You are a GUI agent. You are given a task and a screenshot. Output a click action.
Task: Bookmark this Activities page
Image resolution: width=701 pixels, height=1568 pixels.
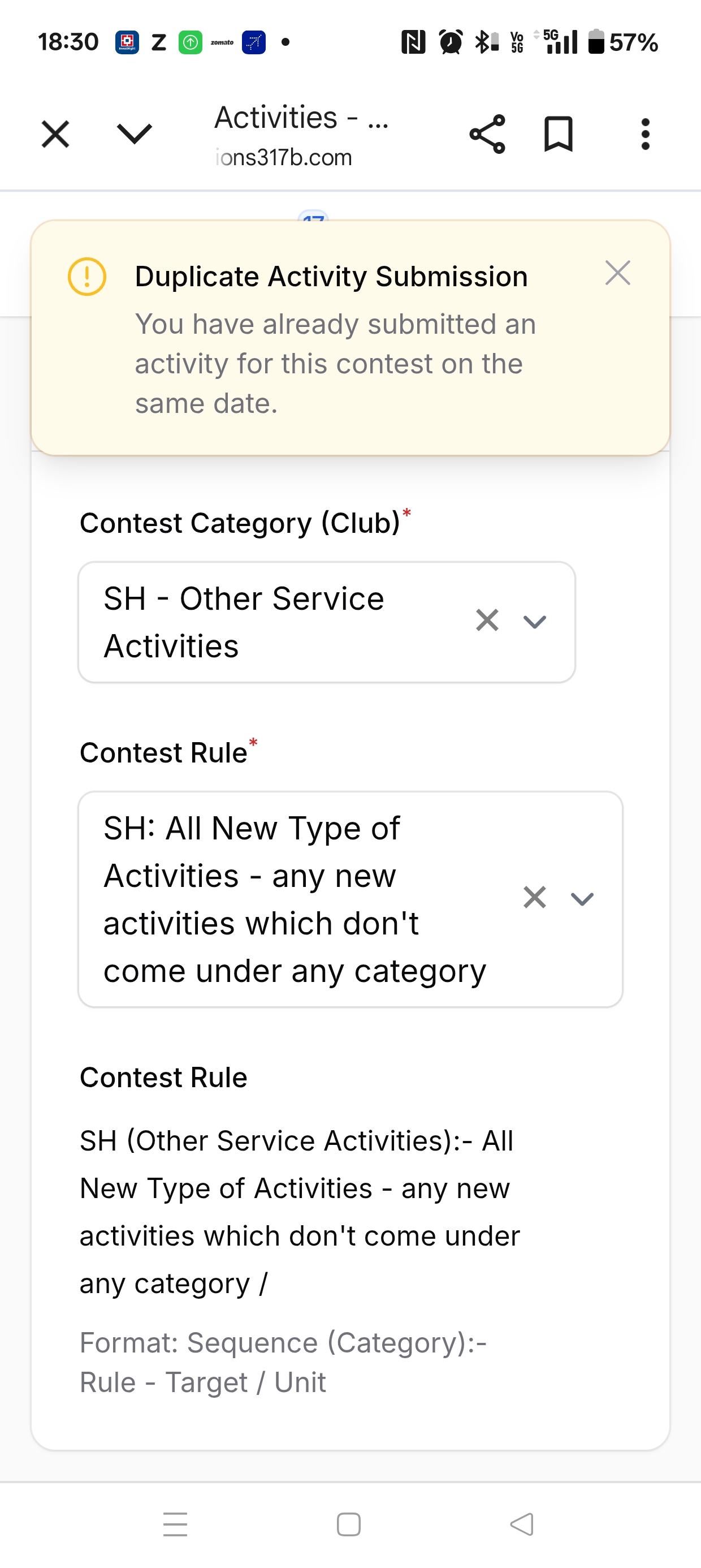pyautogui.click(x=558, y=134)
